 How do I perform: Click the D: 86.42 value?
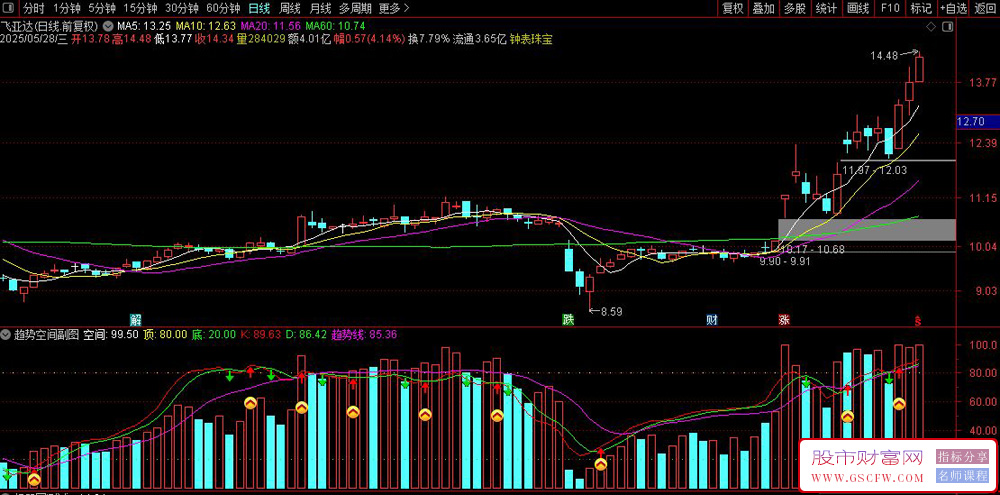305,334
